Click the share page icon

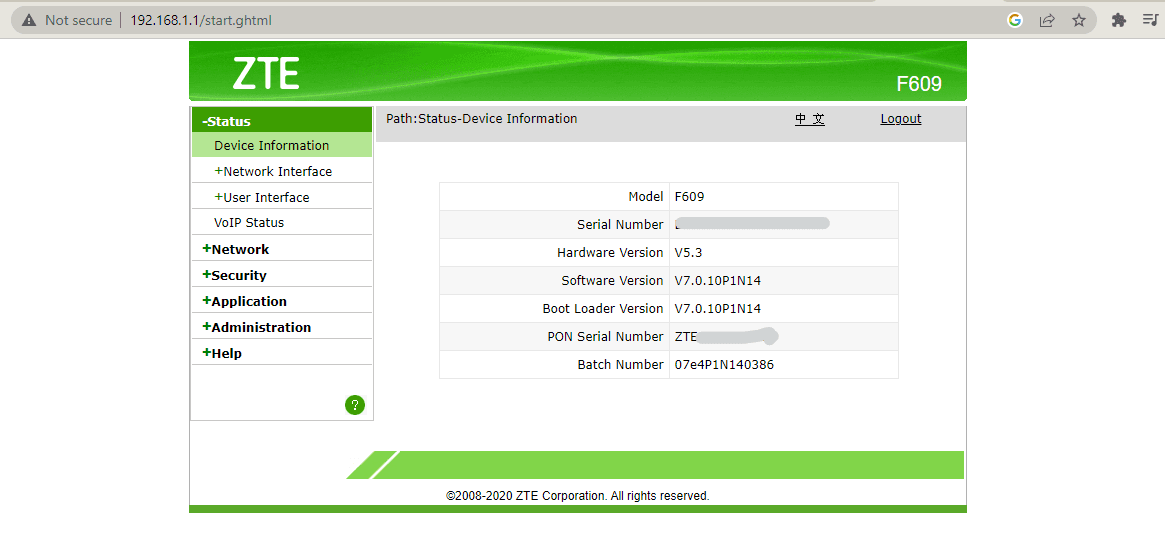1047,20
